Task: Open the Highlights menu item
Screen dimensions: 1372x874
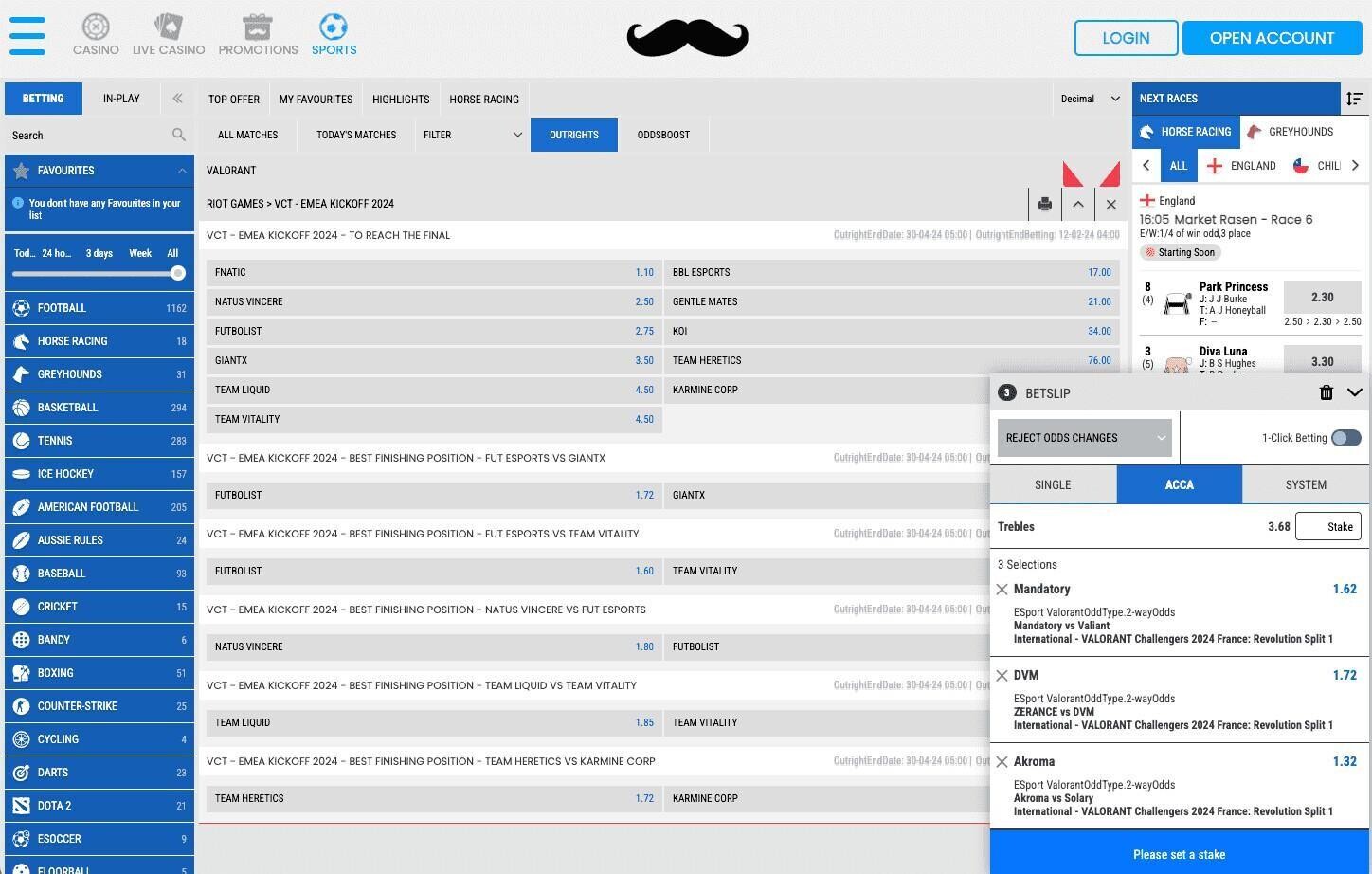Action: (401, 99)
